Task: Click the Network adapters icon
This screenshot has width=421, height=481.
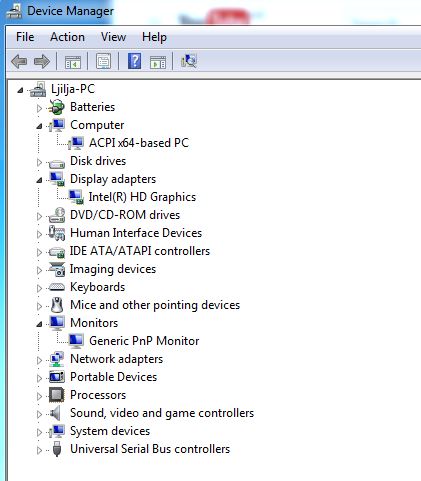Action: point(57,359)
